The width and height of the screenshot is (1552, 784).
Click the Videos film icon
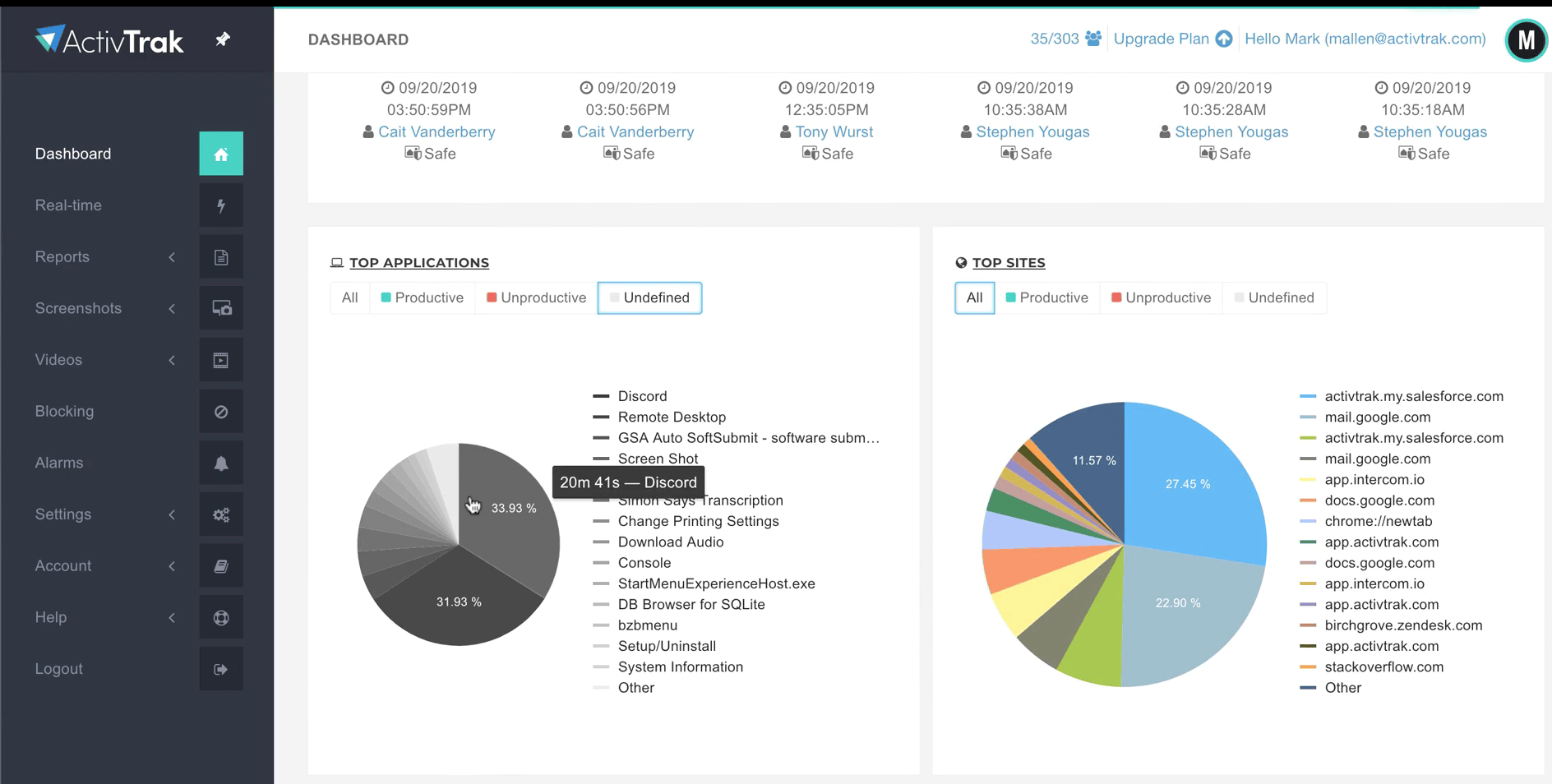point(221,360)
